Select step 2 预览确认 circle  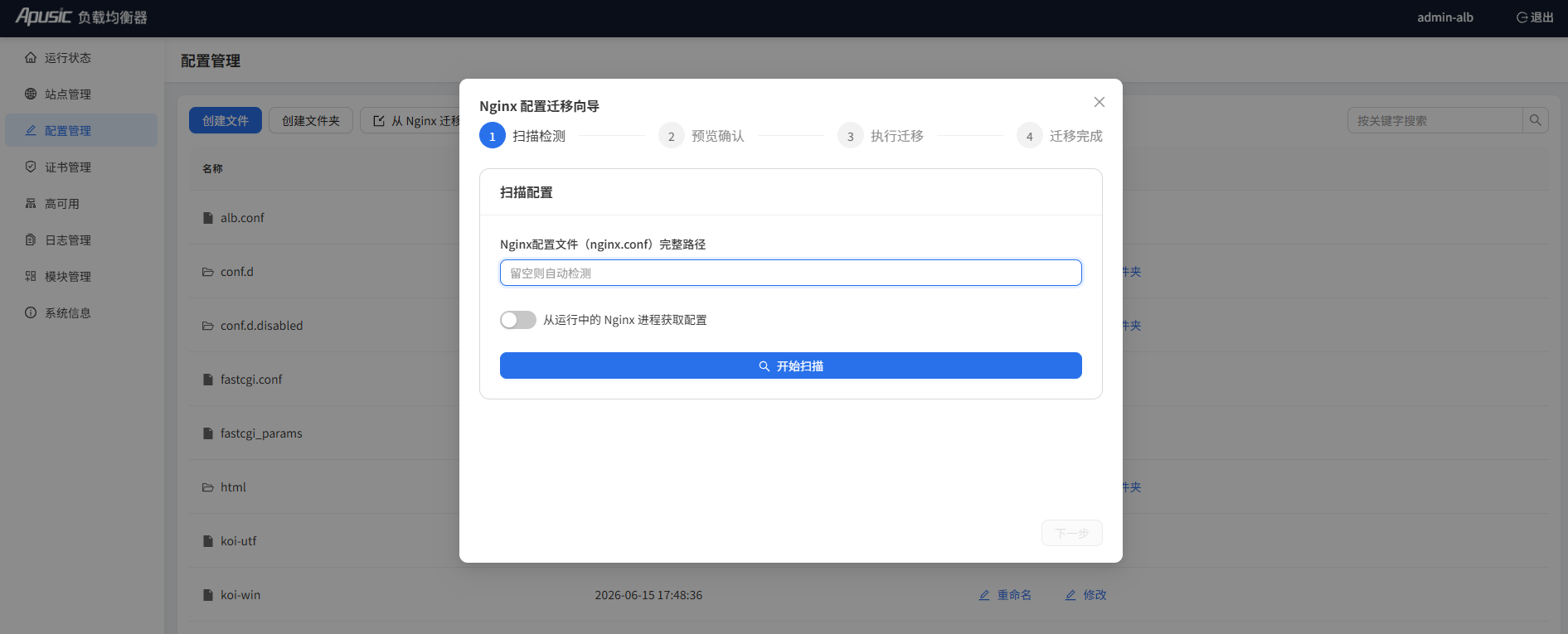pyautogui.click(x=672, y=136)
